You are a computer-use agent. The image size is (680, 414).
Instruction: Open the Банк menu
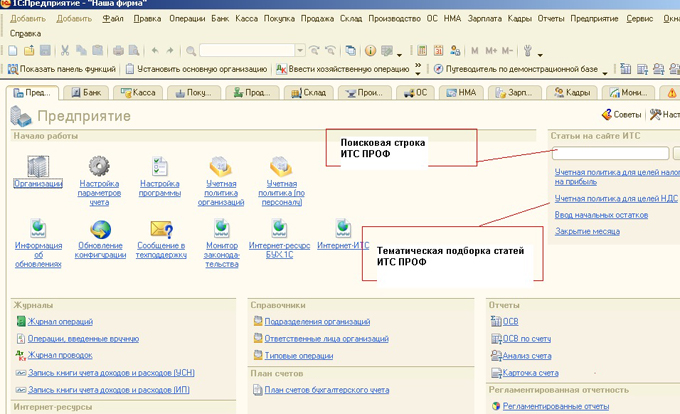point(220,19)
